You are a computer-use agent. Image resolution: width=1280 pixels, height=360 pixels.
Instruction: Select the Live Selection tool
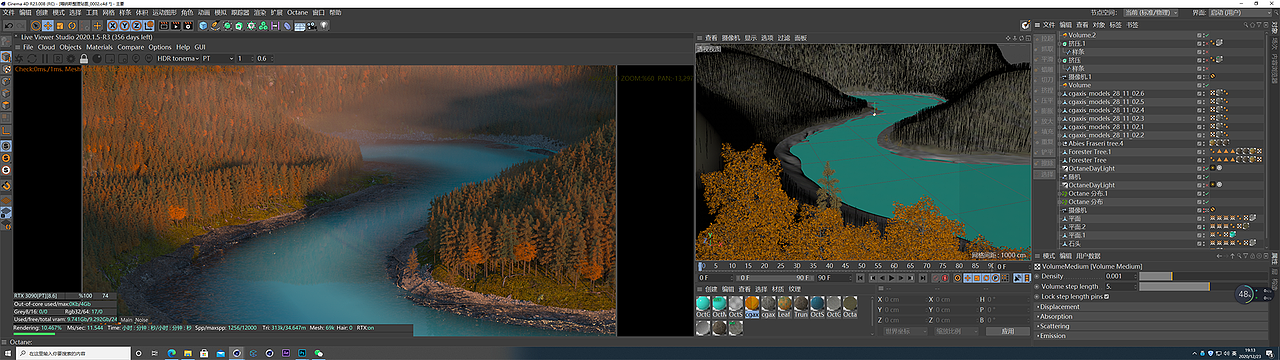[36, 26]
